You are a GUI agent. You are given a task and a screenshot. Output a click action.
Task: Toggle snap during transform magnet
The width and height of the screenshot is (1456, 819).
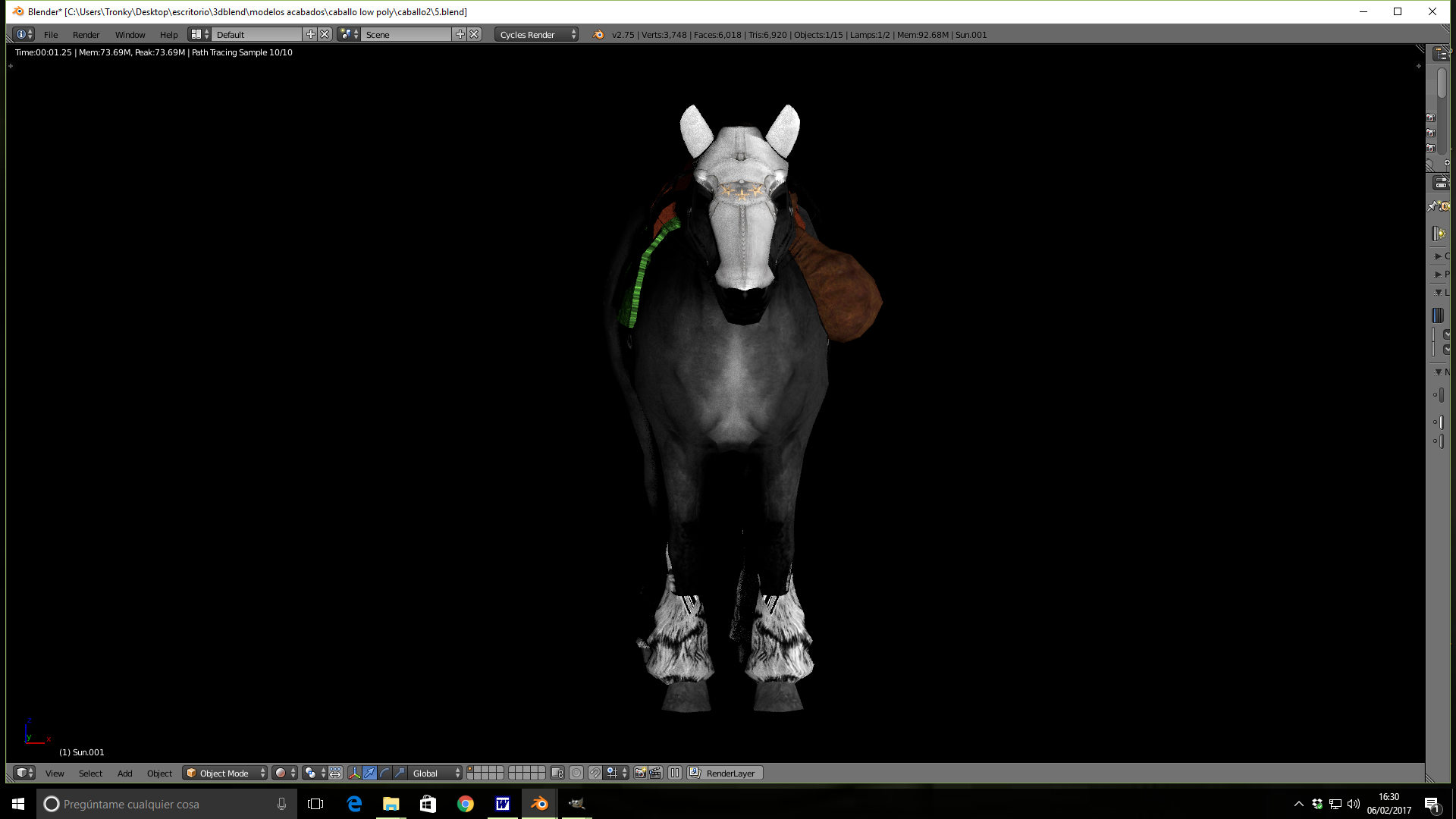click(595, 773)
